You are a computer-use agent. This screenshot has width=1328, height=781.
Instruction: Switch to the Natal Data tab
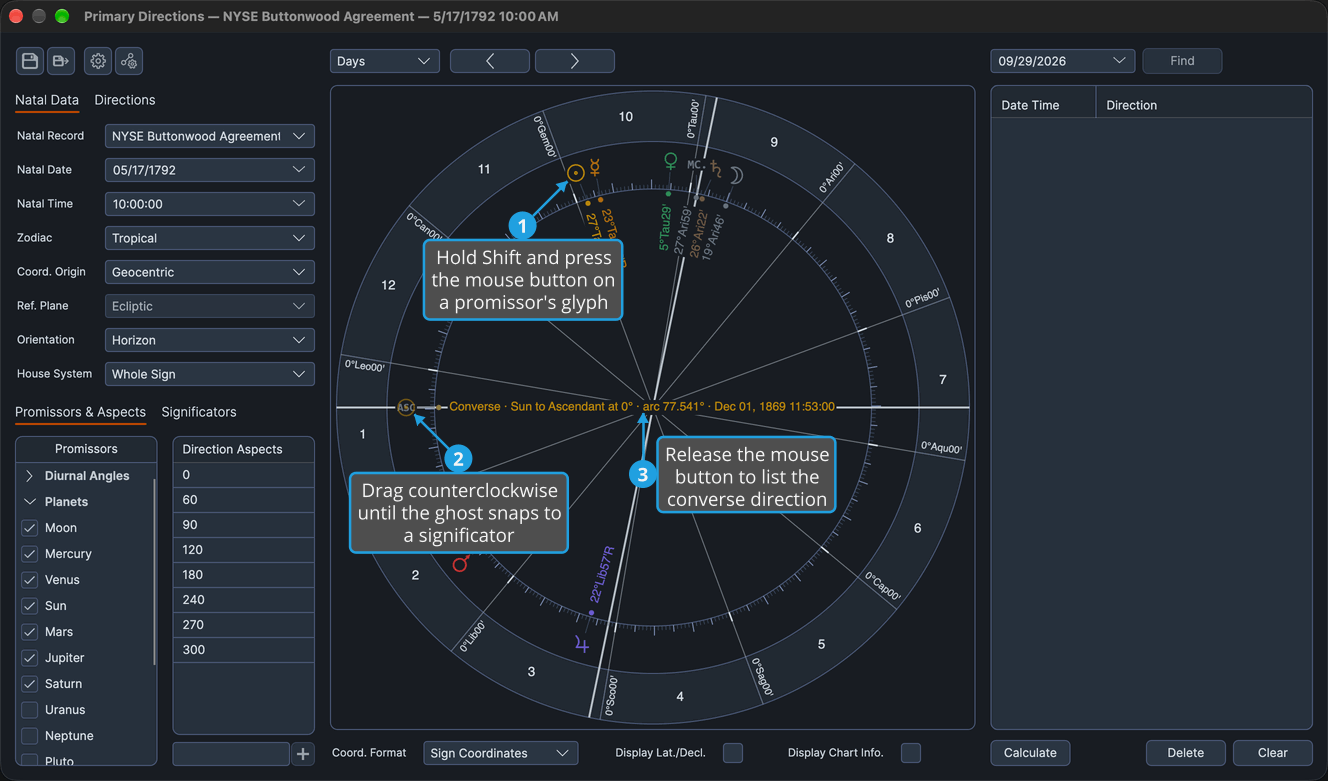pos(47,100)
